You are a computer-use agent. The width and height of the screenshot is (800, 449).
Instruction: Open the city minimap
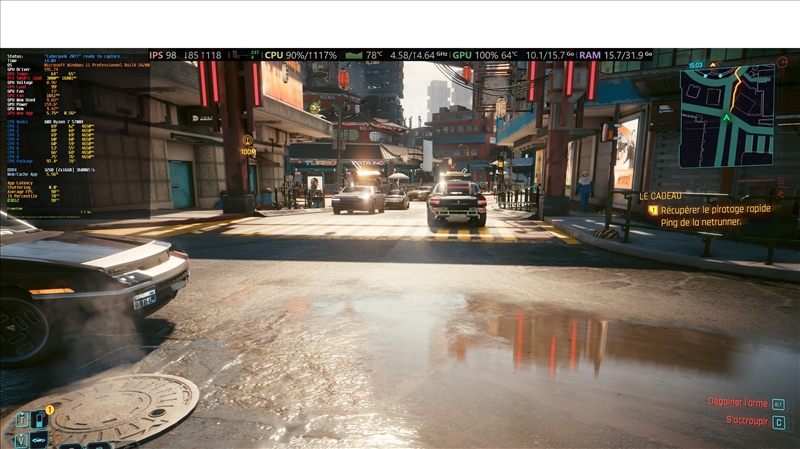[727, 116]
